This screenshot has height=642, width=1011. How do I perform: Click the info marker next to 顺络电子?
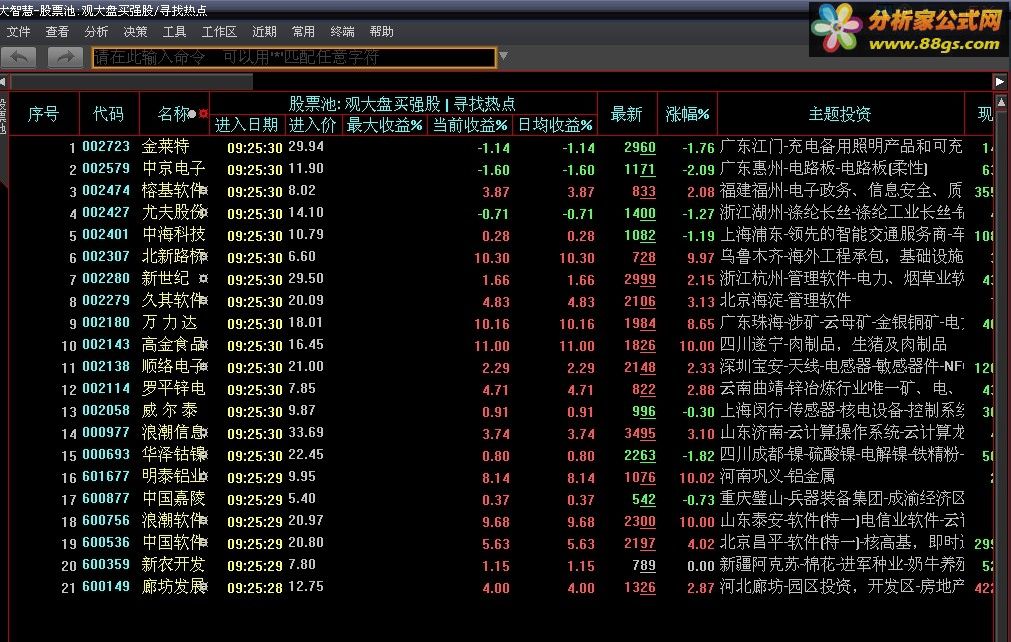tap(203, 366)
